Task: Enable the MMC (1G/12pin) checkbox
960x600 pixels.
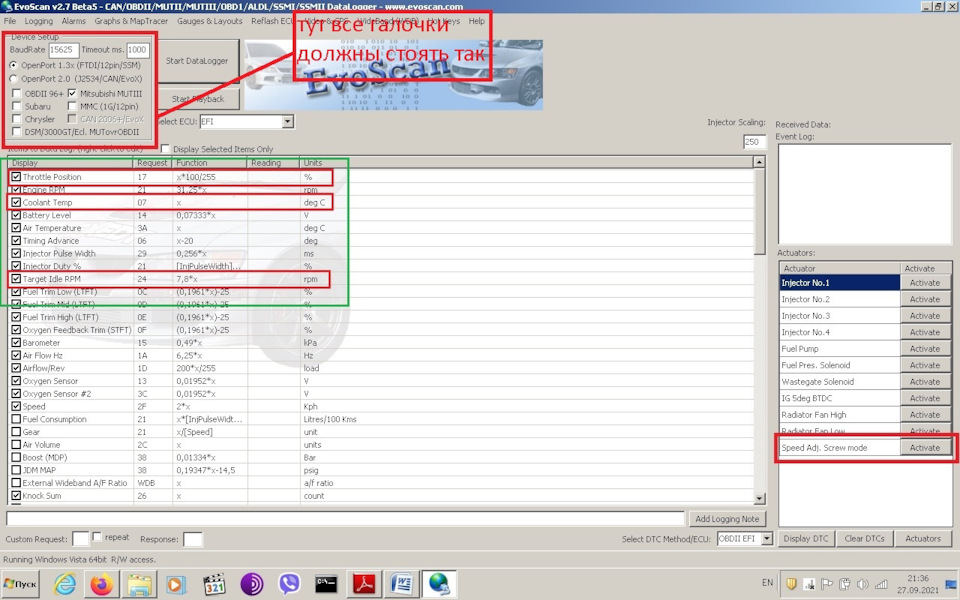Action: point(72,107)
